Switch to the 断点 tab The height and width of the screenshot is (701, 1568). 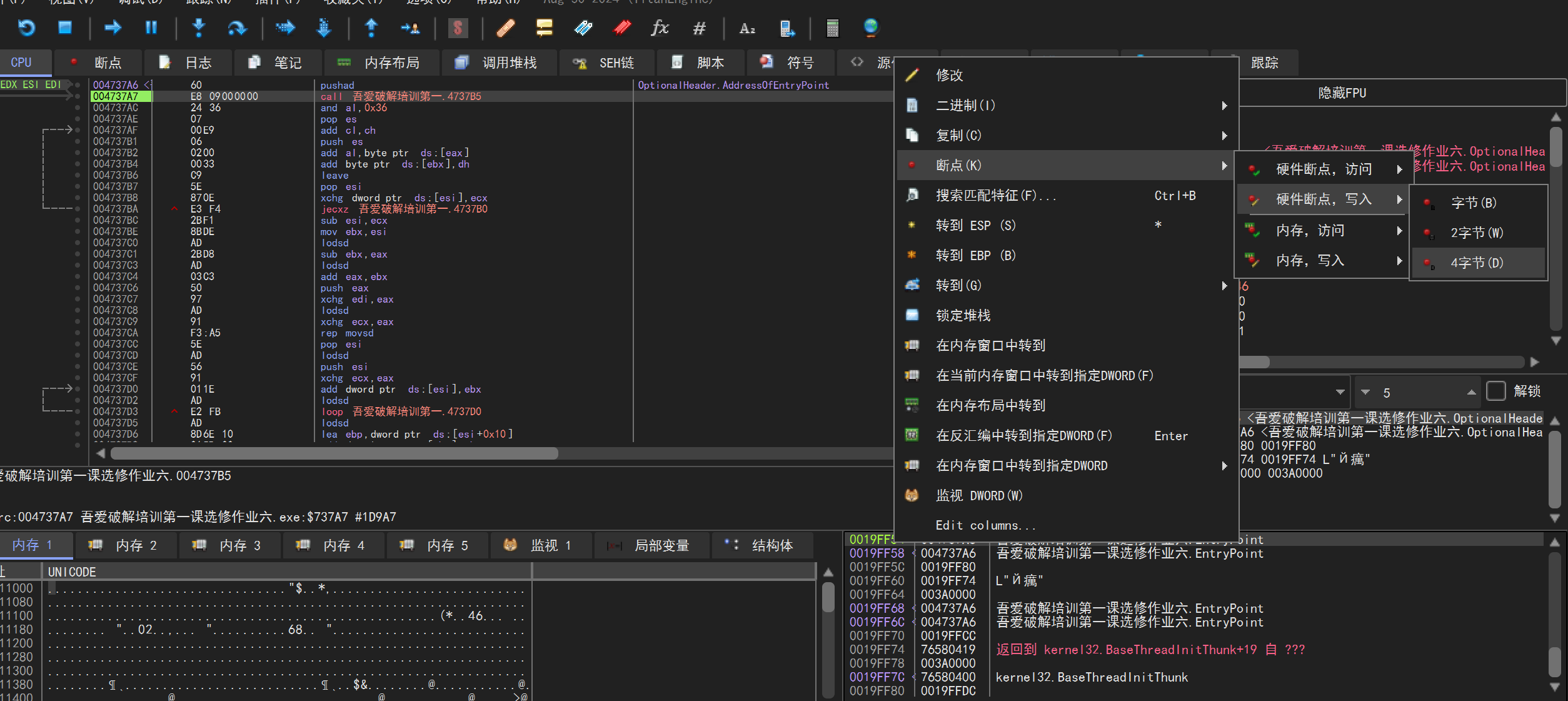98,63
